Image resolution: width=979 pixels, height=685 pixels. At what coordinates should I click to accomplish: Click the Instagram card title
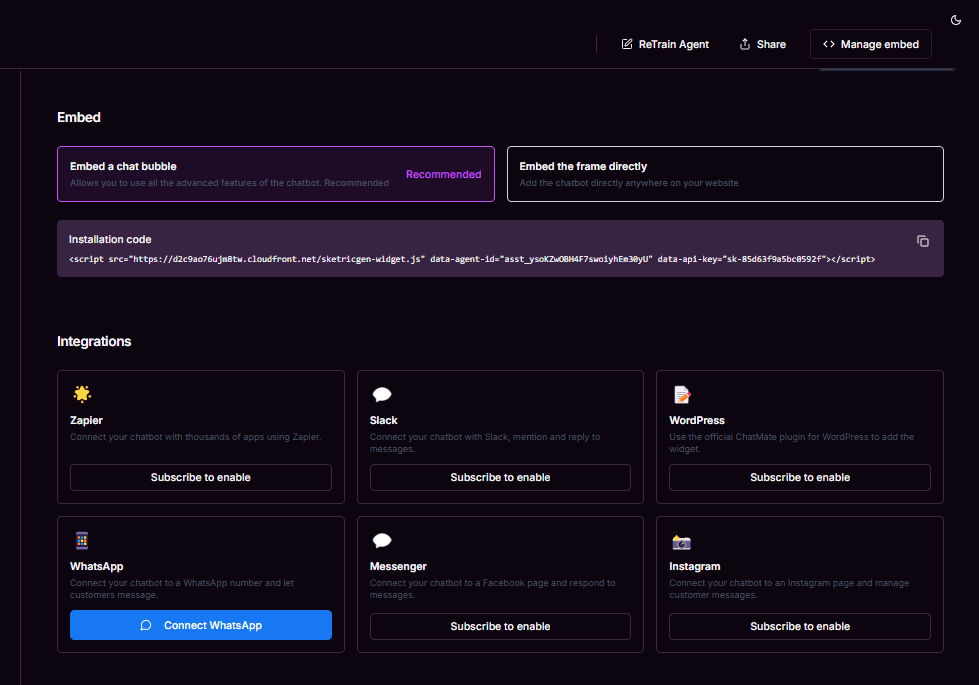coord(694,566)
